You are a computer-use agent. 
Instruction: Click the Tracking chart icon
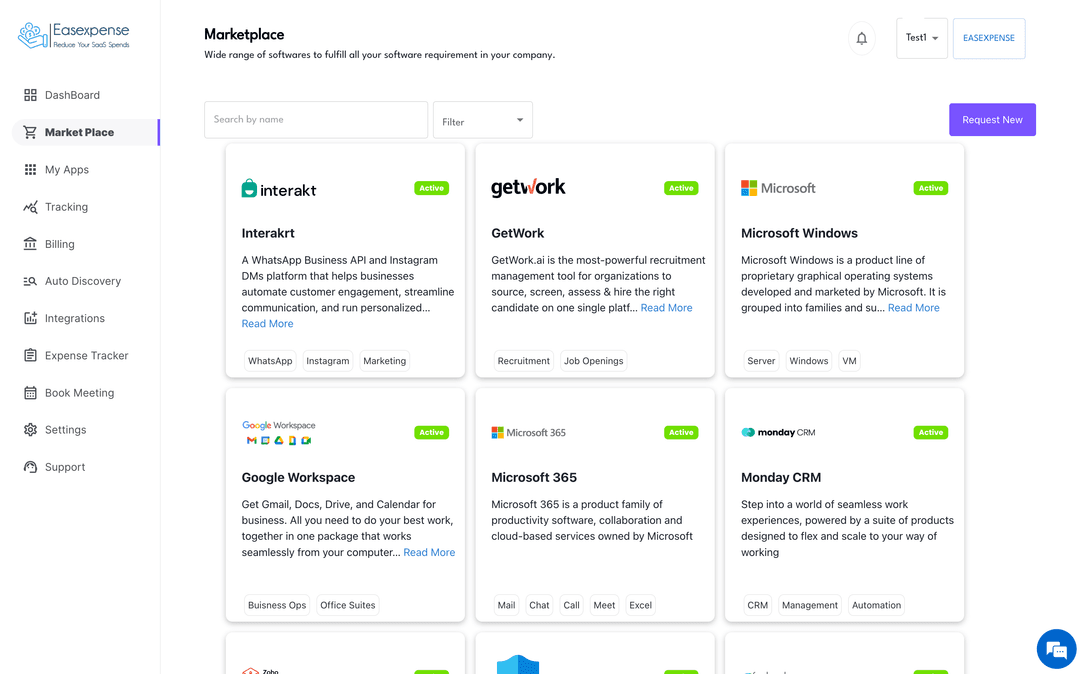tap(30, 207)
